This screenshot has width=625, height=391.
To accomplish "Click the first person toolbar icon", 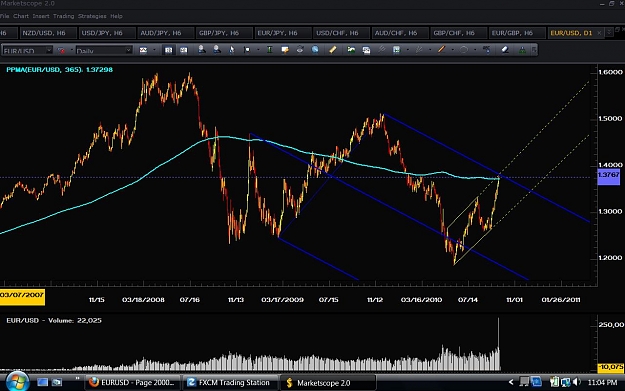I will (202, 49).
